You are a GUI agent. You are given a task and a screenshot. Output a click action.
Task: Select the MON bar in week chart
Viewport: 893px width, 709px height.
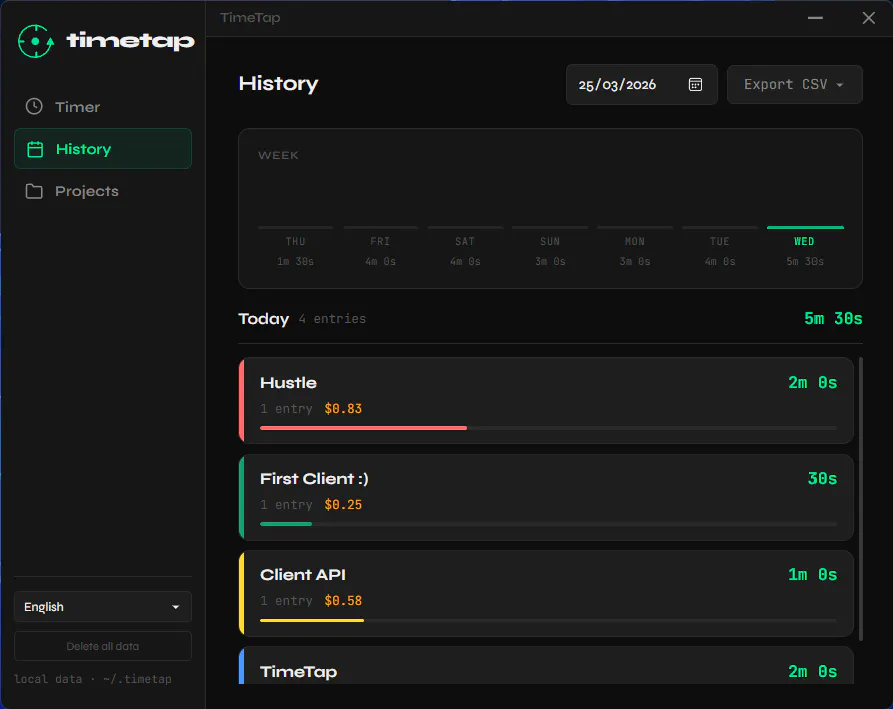(635, 227)
